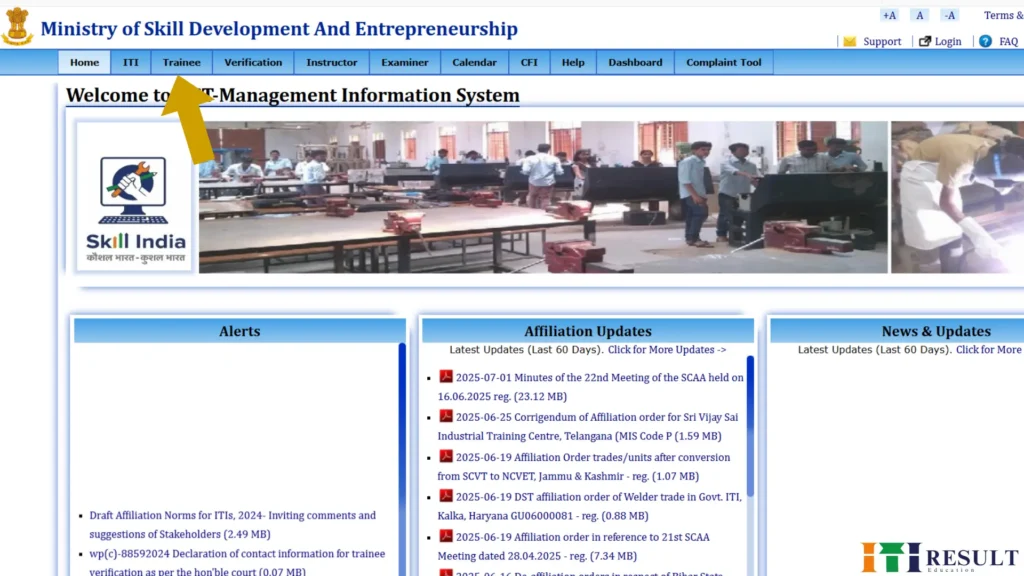Open PDF icon for DST Welder trade order
Image resolution: width=1024 pixels, height=576 pixels.
tap(445, 496)
